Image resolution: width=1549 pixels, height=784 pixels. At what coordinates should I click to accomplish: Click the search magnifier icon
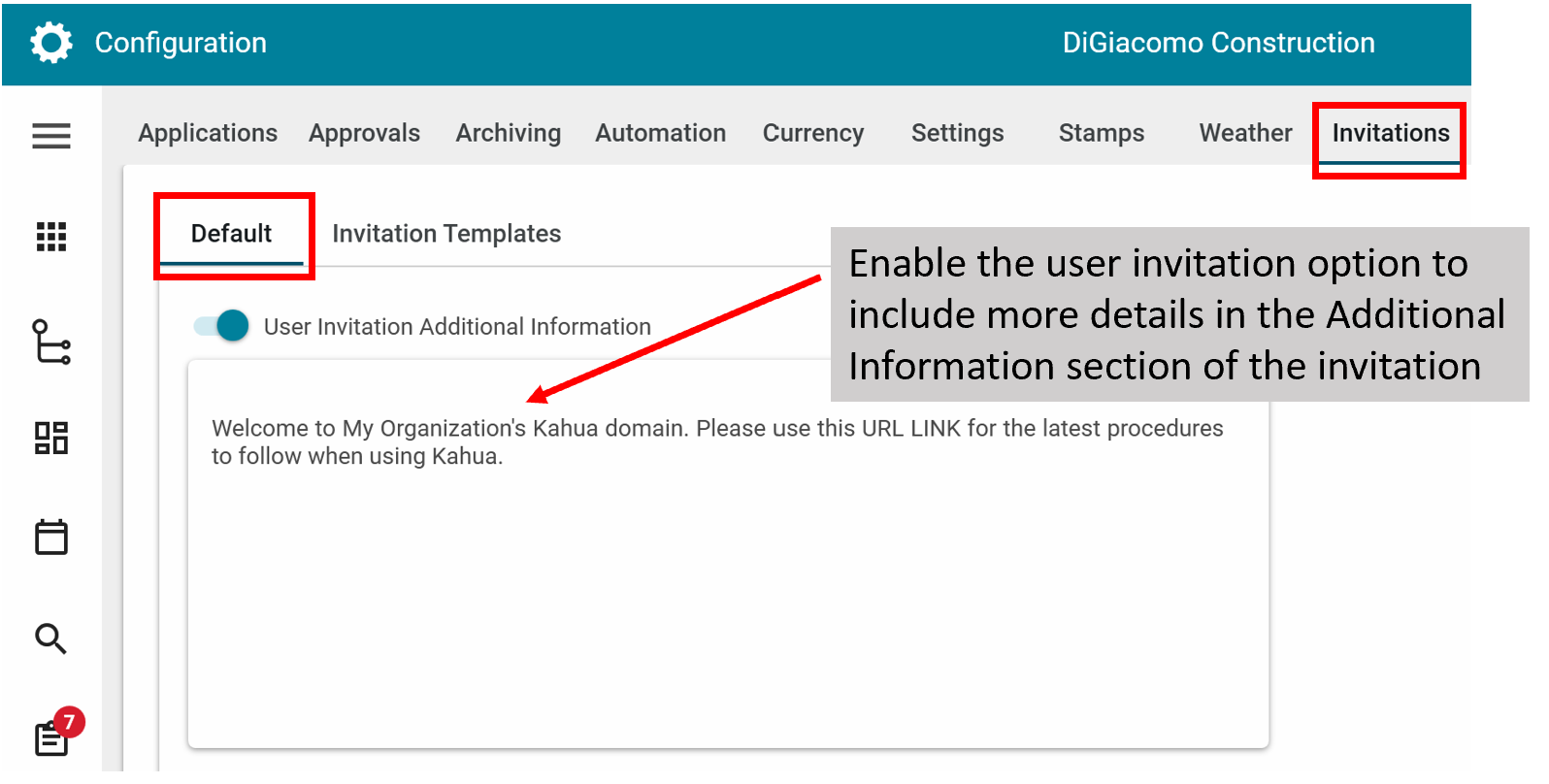point(50,638)
